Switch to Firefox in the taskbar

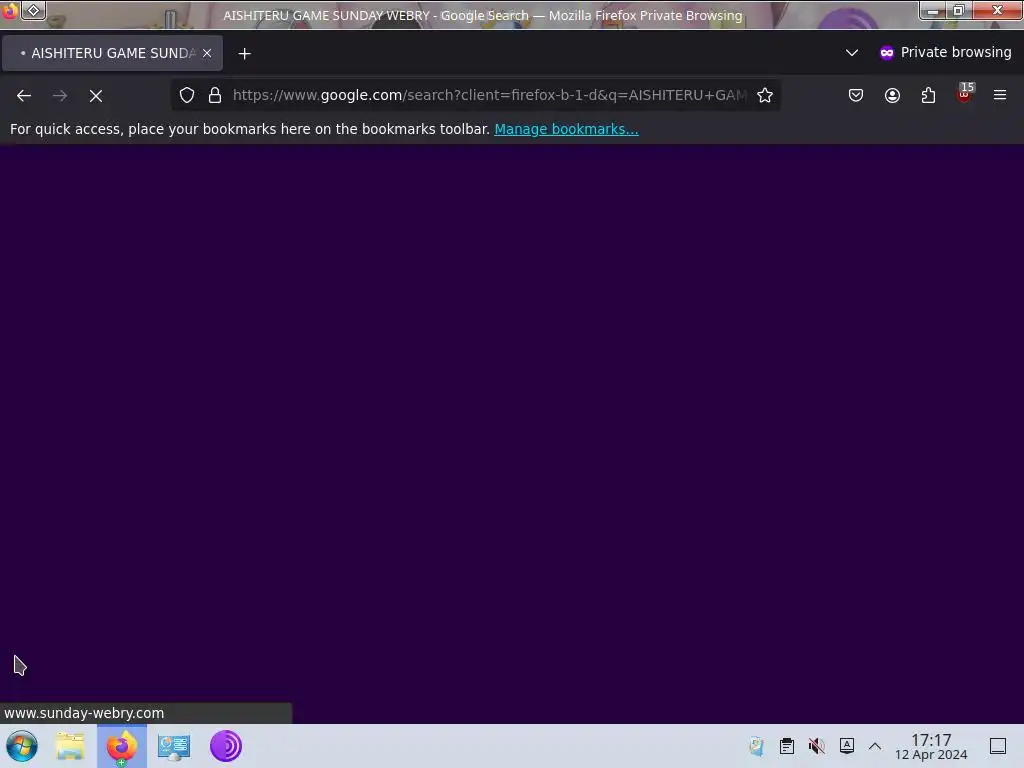pyautogui.click(x=122, y=746)
